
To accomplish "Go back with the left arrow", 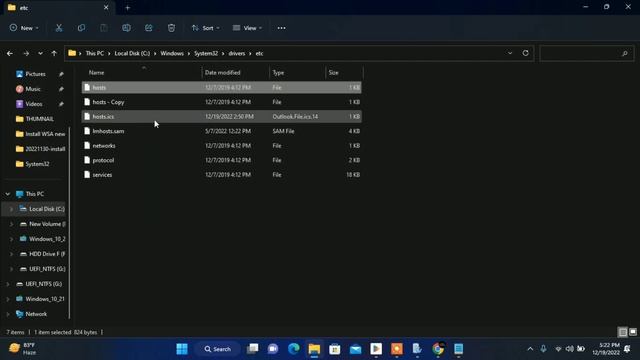I will (x=10, y=53).
